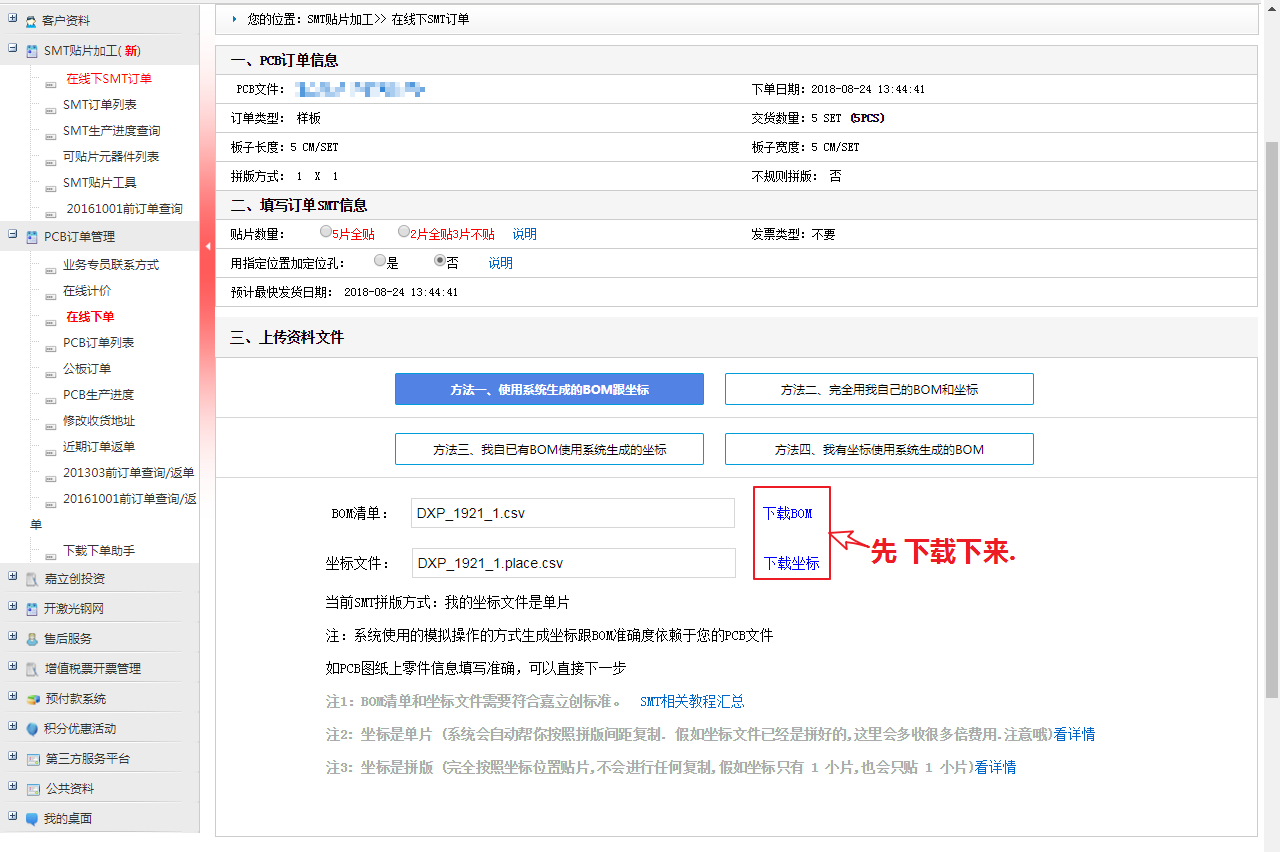
Task: Click the 我的桌面 sidebar icon
Action: point(33,819)
